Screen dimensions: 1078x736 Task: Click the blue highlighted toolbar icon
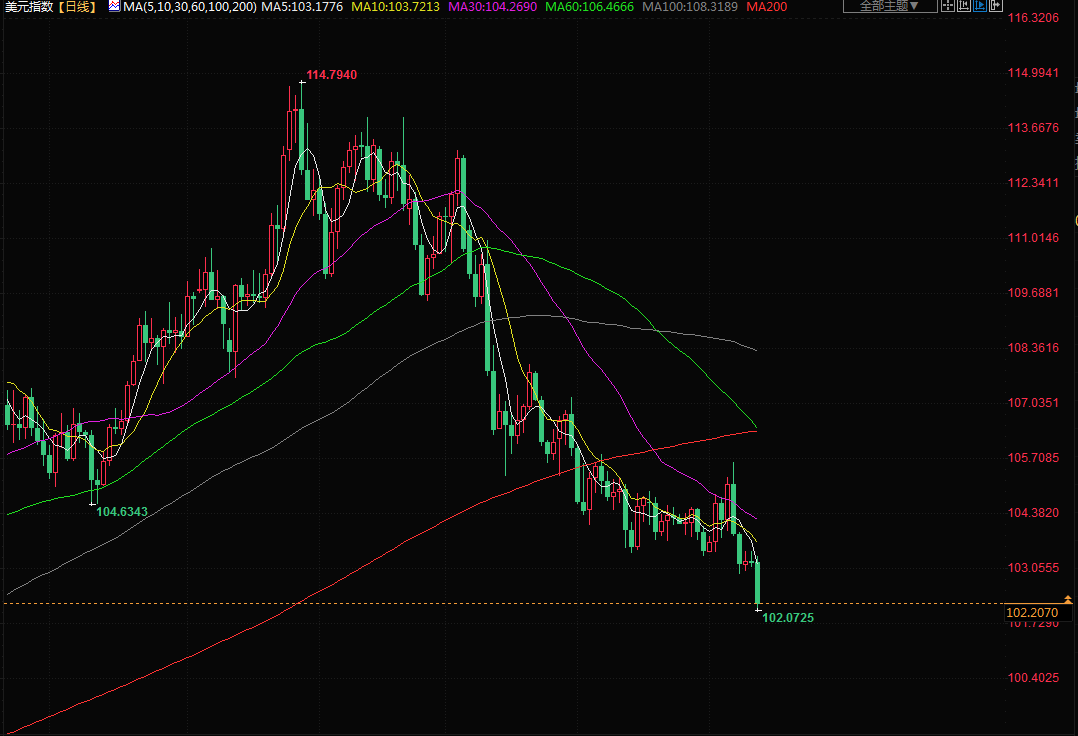coord(979,6)
